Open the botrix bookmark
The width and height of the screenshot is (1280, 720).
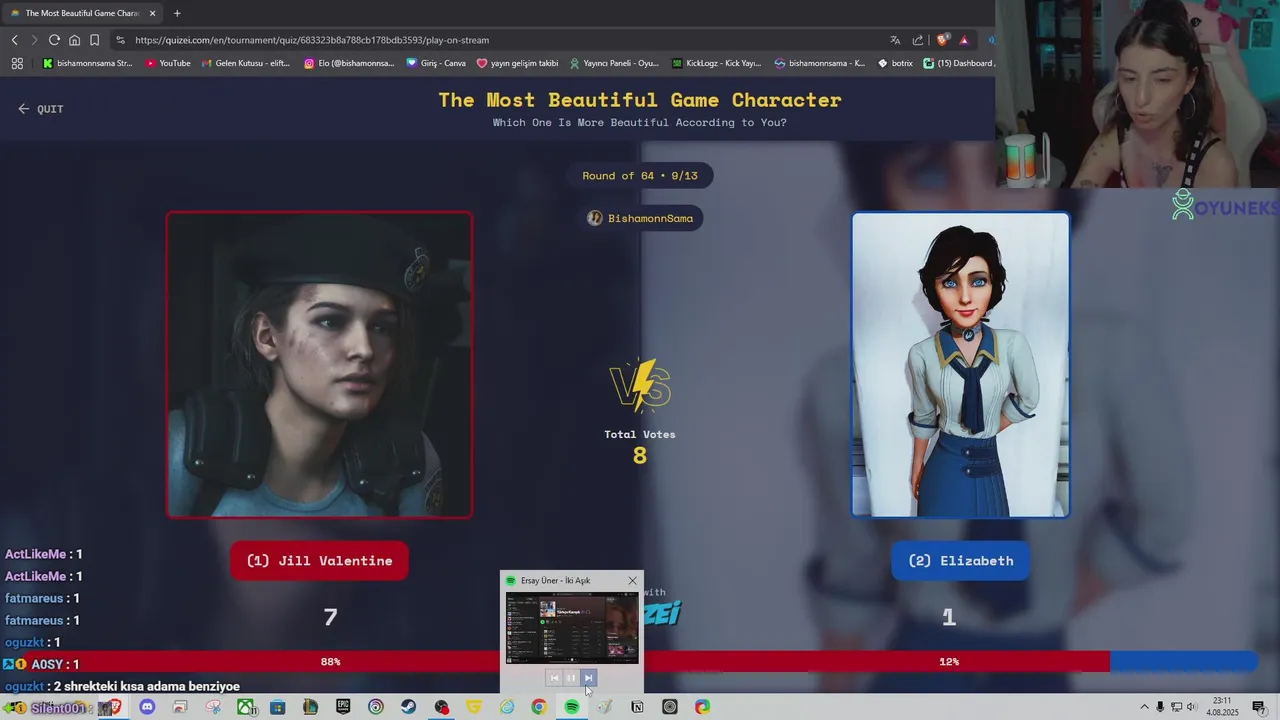[x=895, y=63]
